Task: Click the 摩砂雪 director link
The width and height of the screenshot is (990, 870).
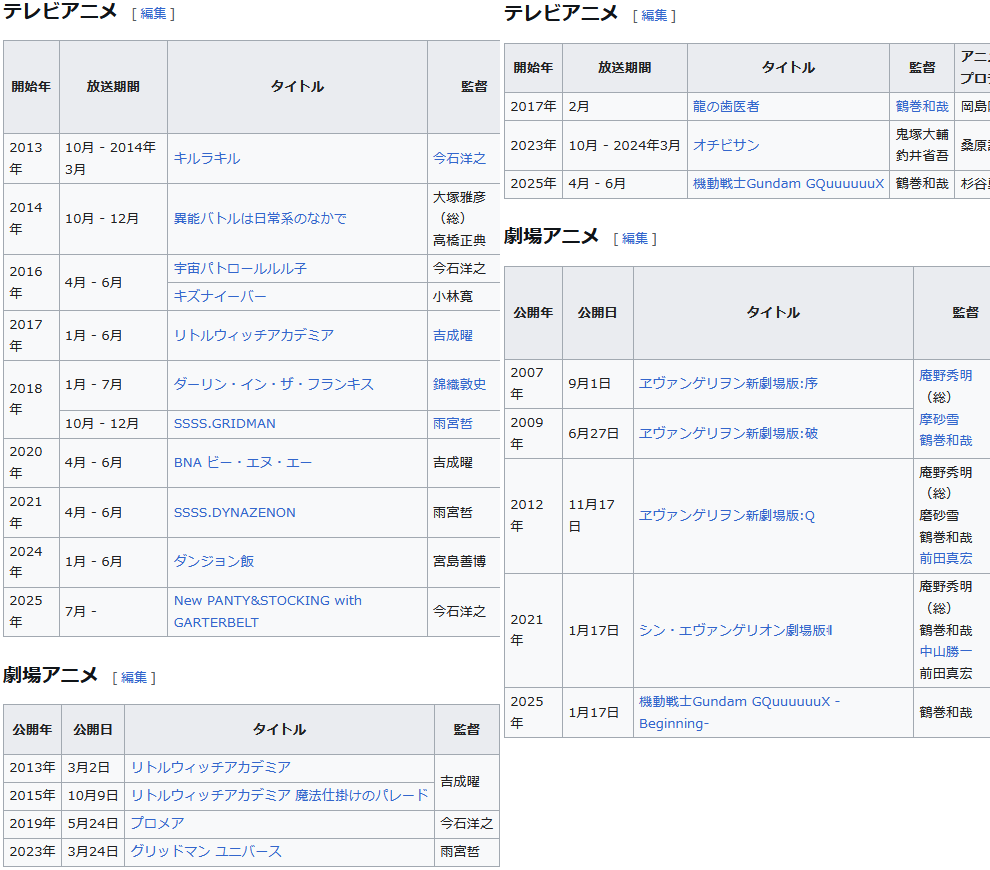Action: point(939,419)
